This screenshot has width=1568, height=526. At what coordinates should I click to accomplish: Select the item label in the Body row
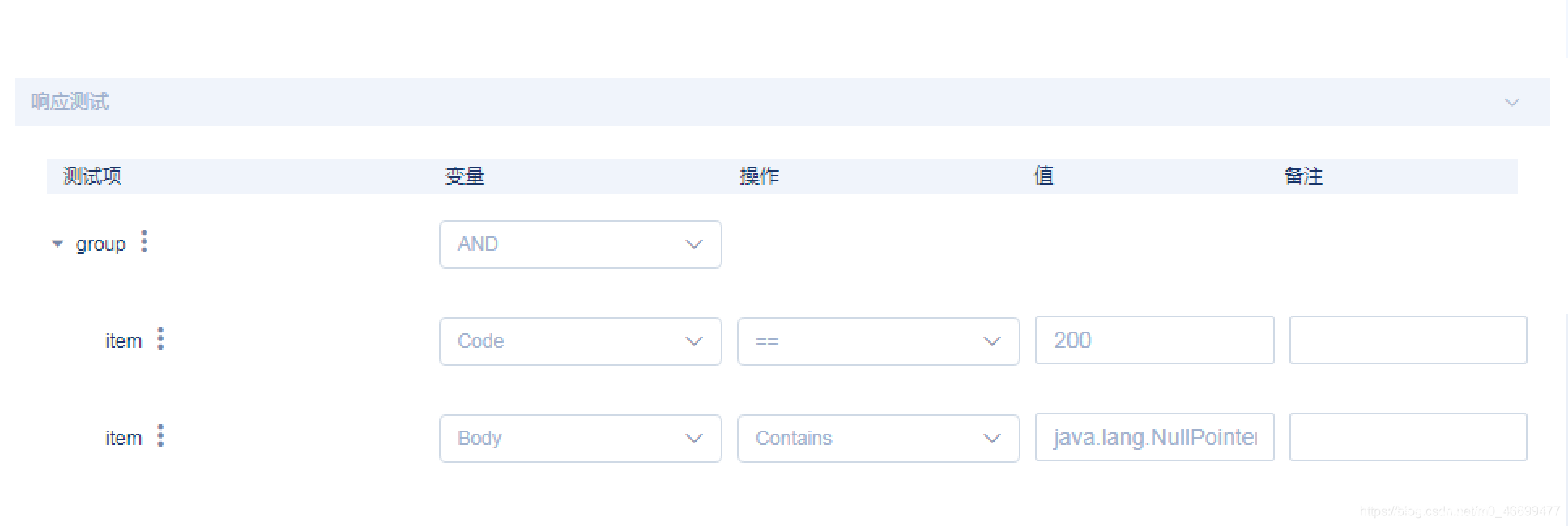click(123, 439)
